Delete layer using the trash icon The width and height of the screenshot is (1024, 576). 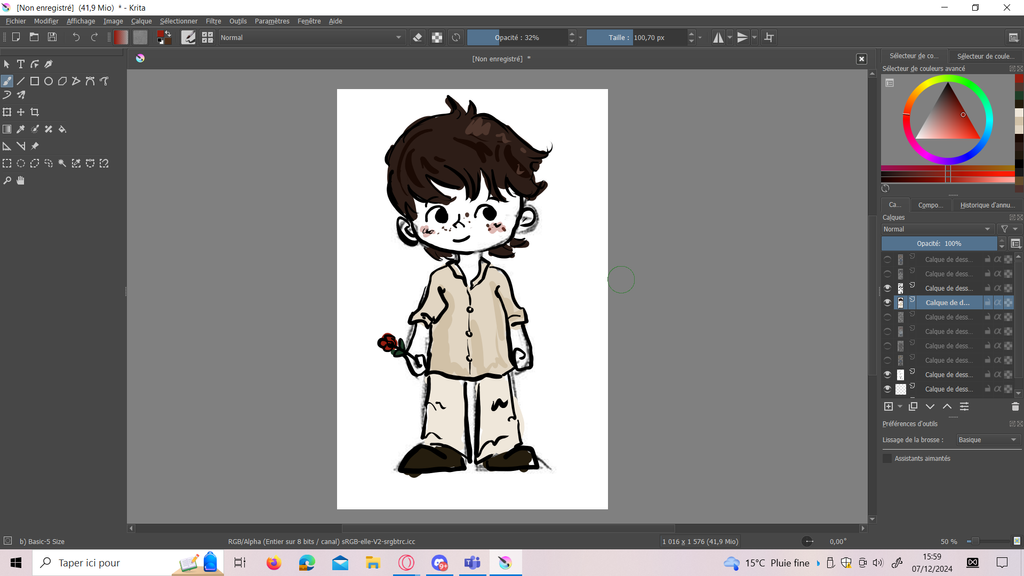1015,407
